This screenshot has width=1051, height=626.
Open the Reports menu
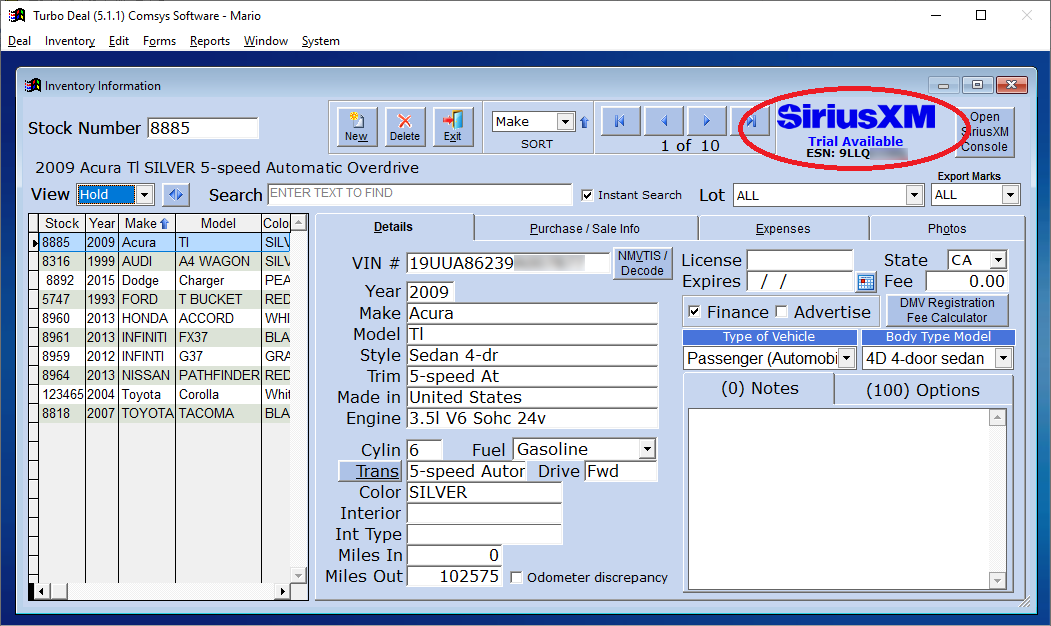210,41
